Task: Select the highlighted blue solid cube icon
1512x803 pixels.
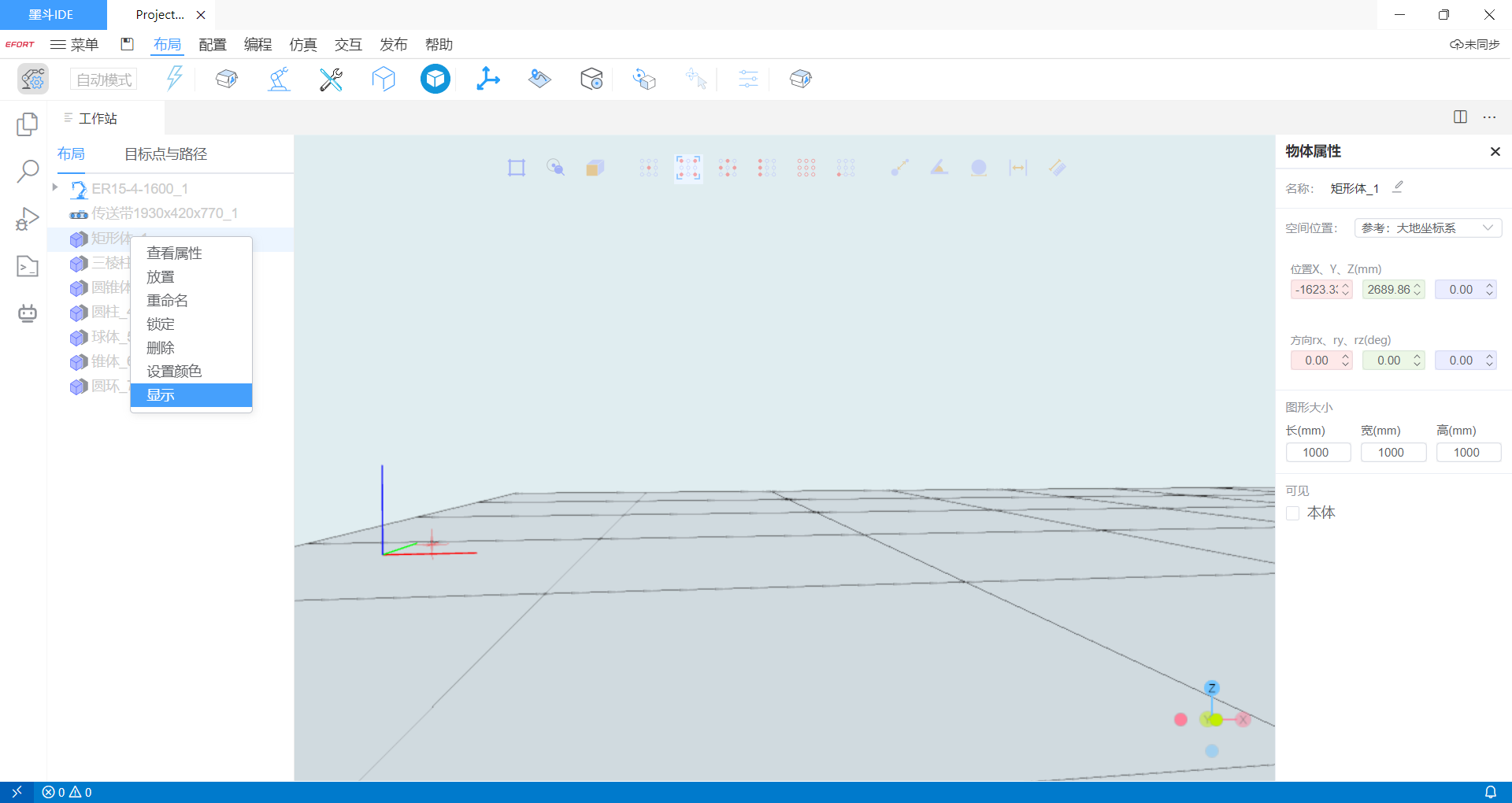Action: (435, 79)
